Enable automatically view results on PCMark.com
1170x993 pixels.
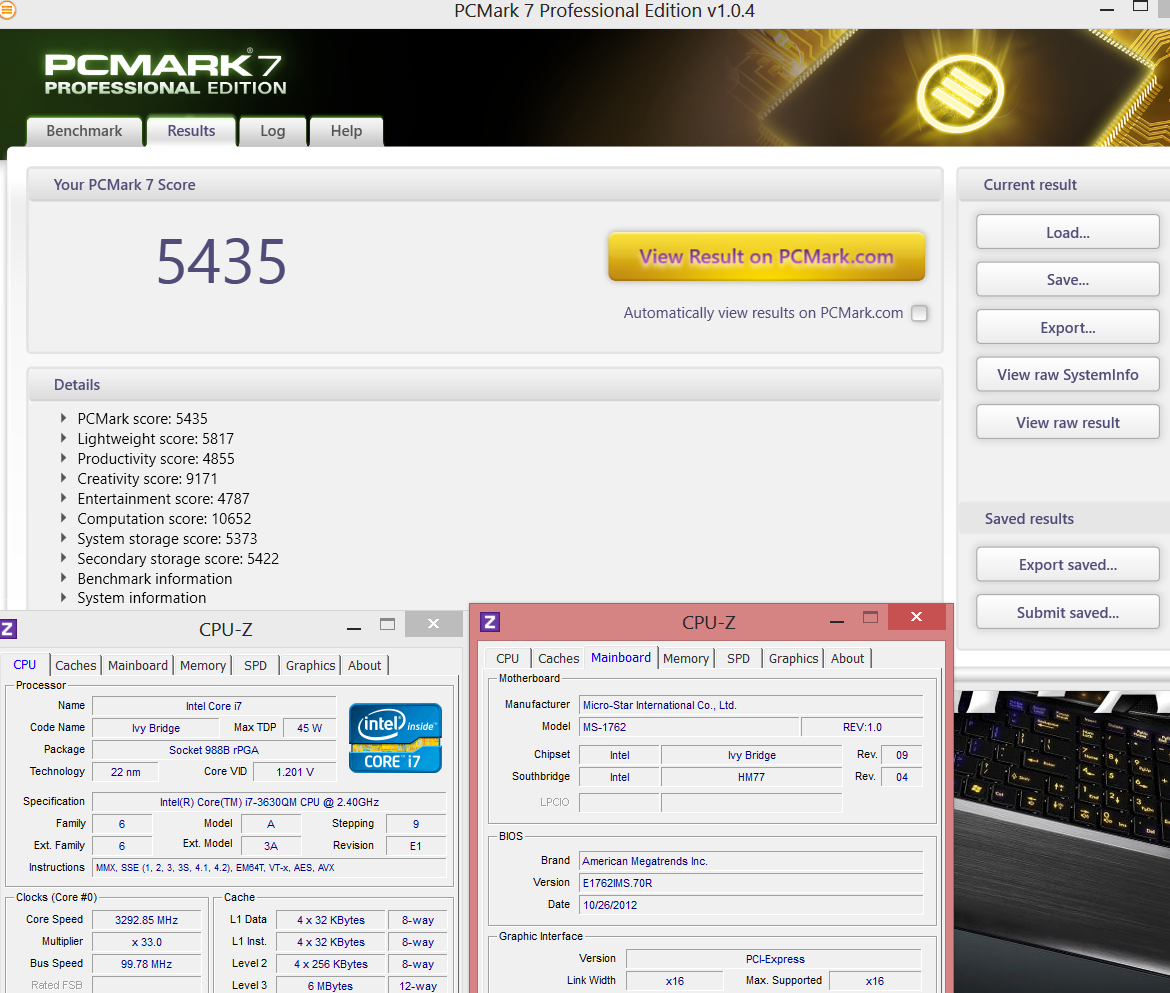coord(919,313)
